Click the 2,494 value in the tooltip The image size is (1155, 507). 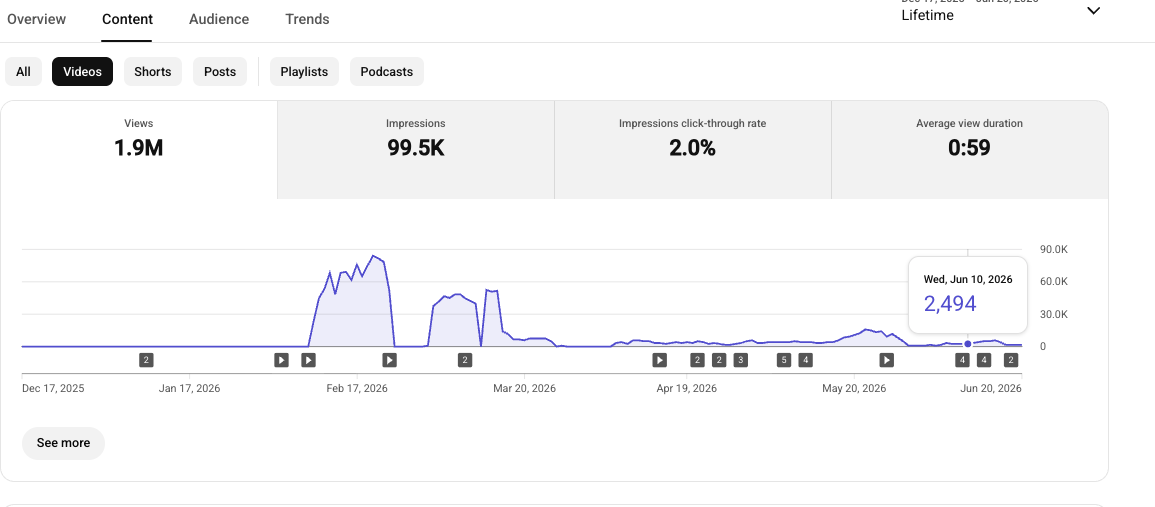(x=949, y=304)
